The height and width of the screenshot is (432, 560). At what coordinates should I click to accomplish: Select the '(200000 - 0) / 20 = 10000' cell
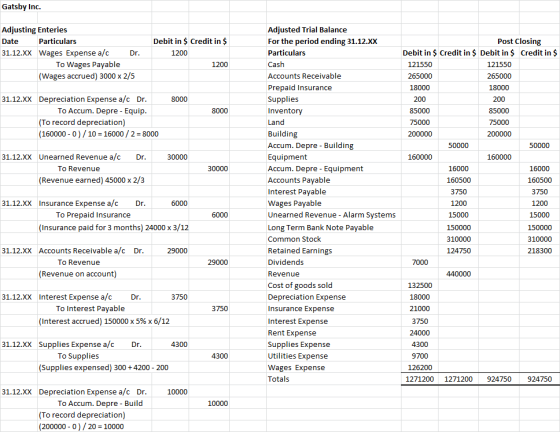click(81, 426)
